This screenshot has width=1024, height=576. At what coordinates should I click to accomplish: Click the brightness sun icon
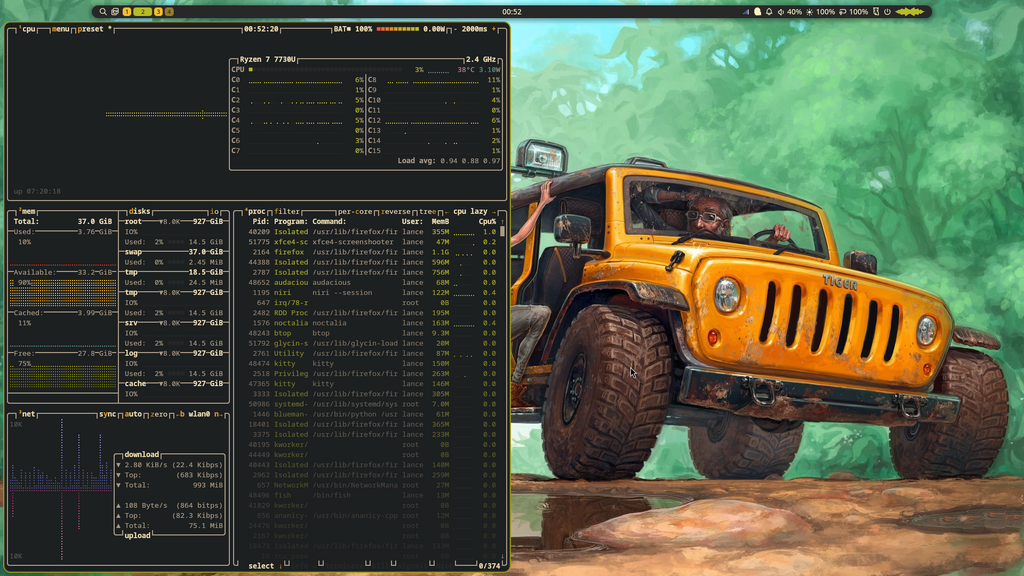coord(810,12)
